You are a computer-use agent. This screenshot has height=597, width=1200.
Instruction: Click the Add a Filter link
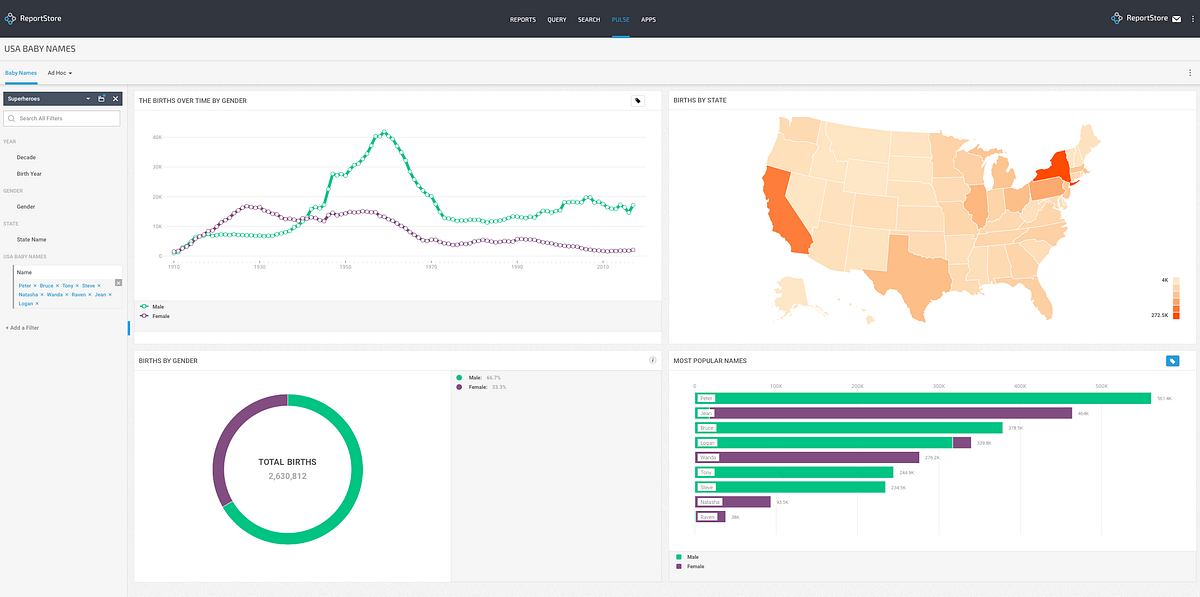(21, 327)
